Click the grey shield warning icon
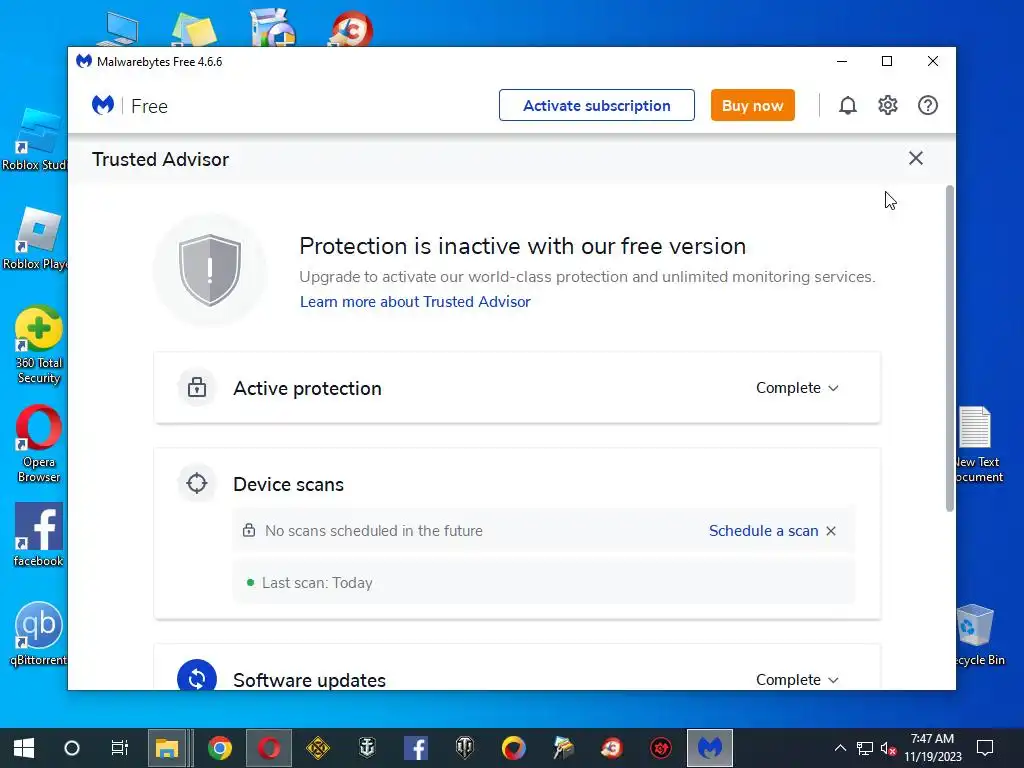 [x=210, y=270]
